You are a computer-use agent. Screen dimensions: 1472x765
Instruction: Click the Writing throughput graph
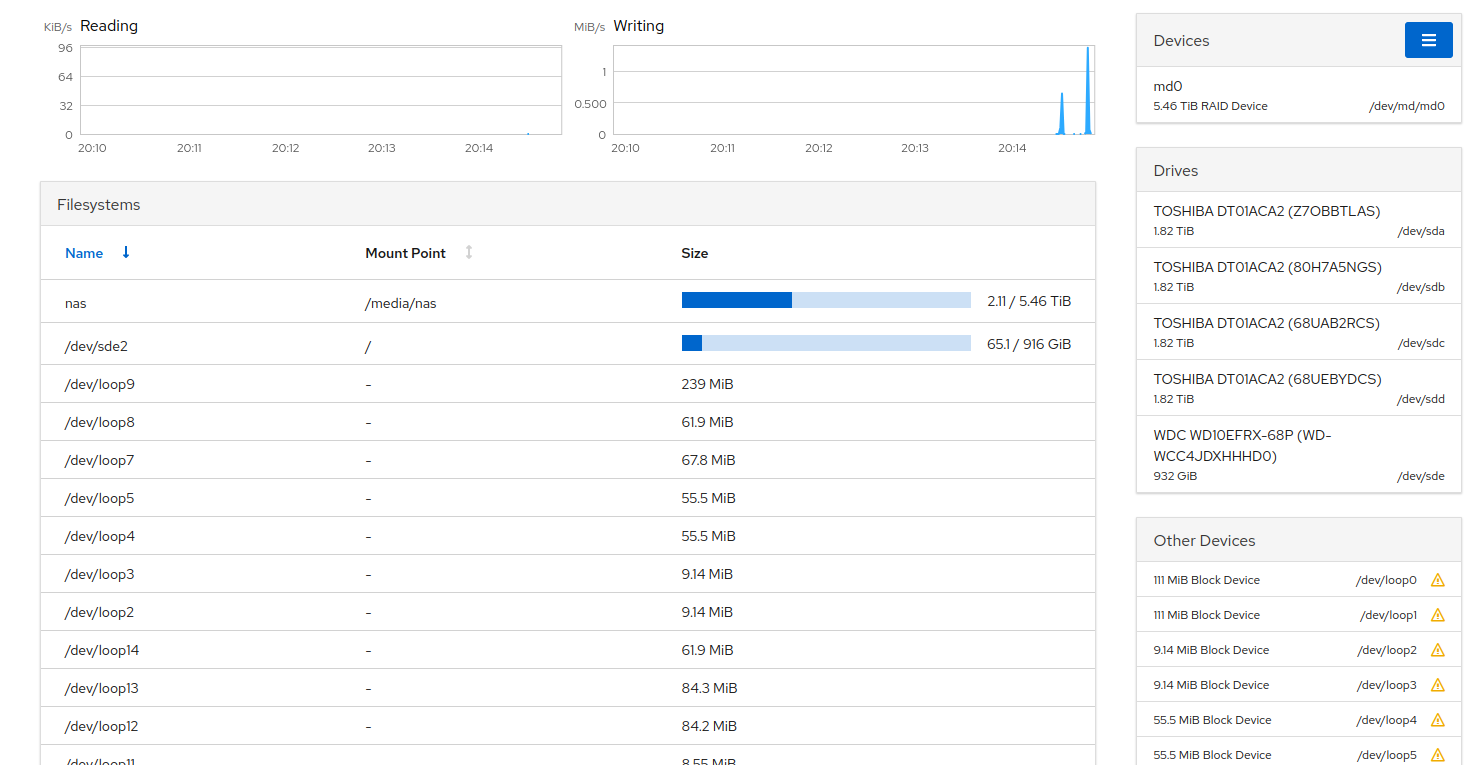point(853,90)
